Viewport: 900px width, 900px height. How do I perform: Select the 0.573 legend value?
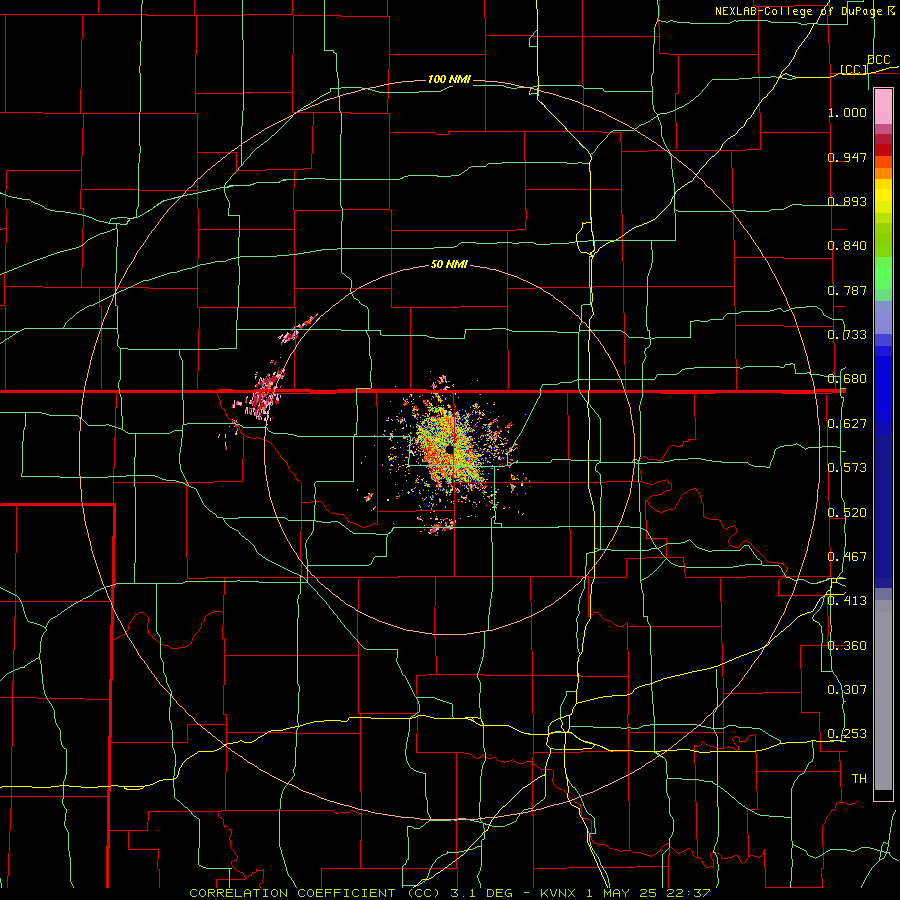click(847, 468)
